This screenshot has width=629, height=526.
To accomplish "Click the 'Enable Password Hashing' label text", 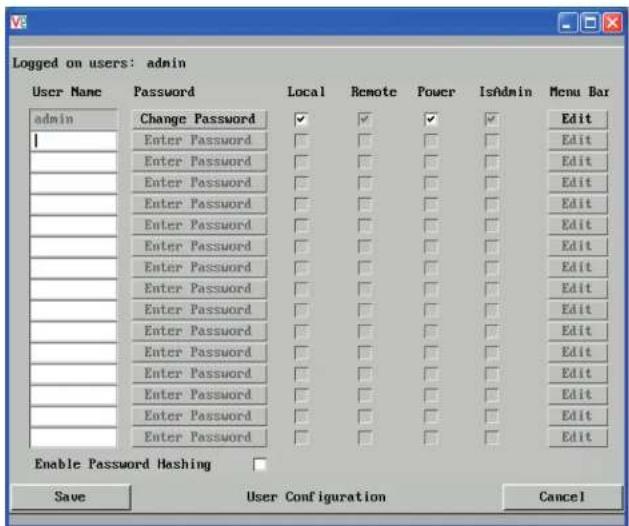I will (123, 465).
